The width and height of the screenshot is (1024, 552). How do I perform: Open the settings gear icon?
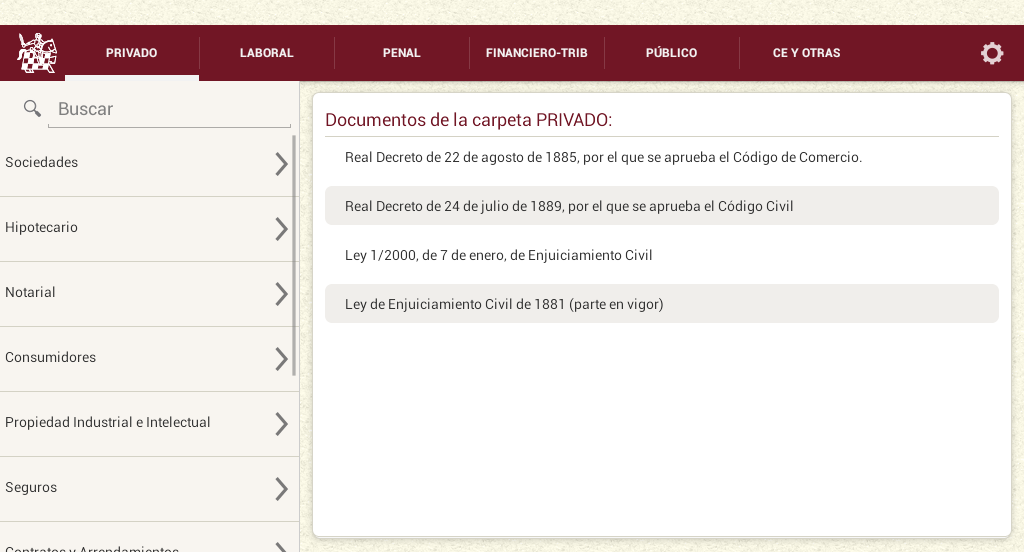click(x=991, y=53)
